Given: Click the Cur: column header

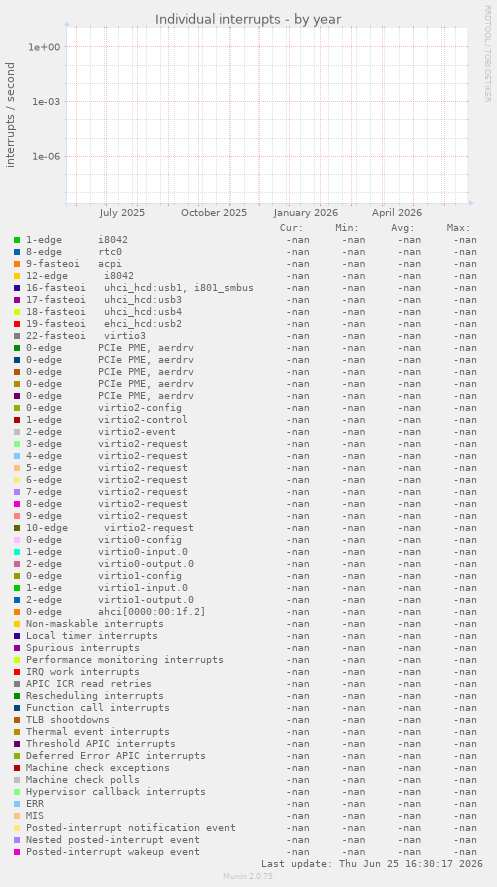Looking at the screenshot, I should click(x=292, y=228).
